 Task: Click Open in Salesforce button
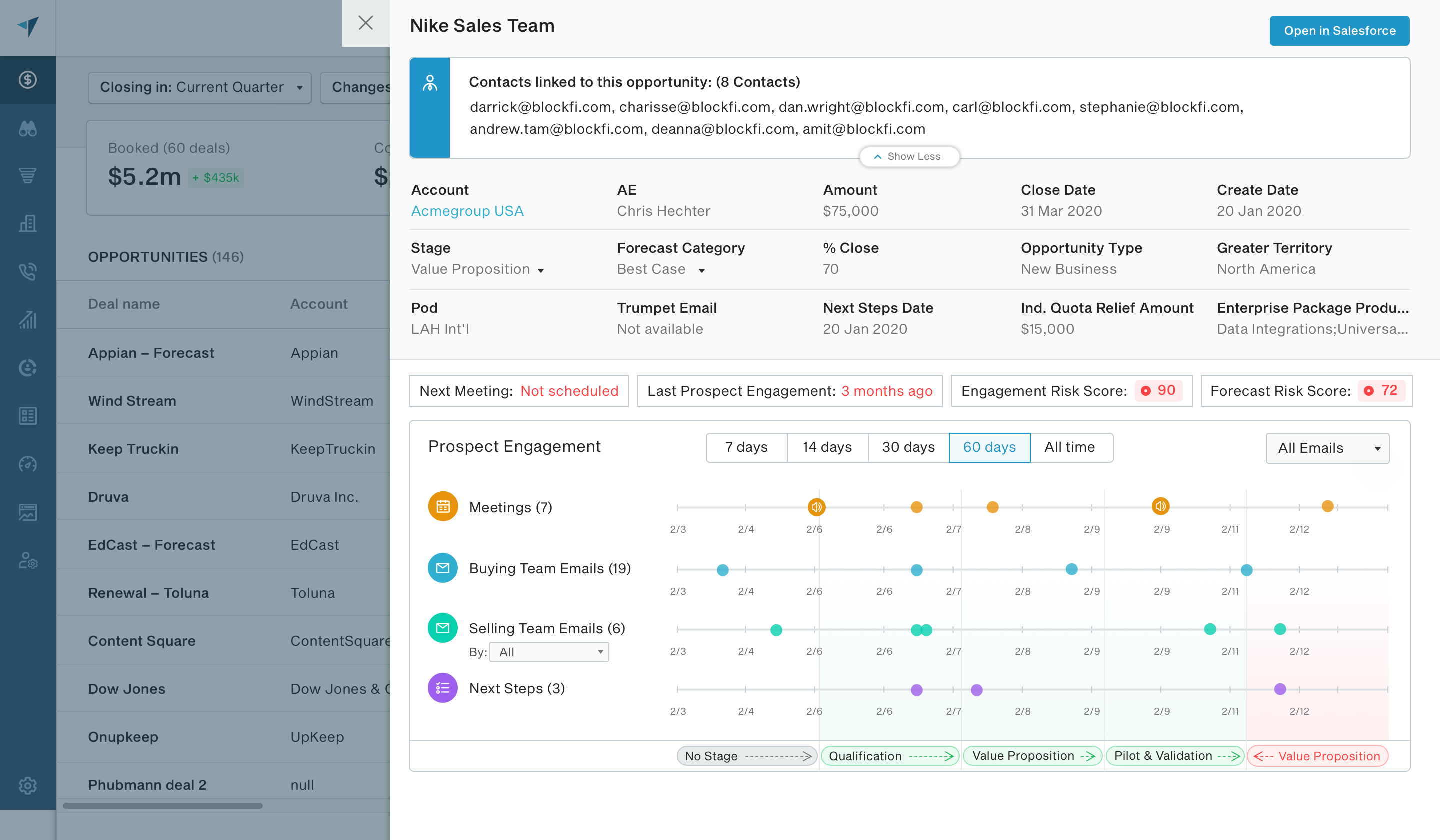click(1339, 31)
